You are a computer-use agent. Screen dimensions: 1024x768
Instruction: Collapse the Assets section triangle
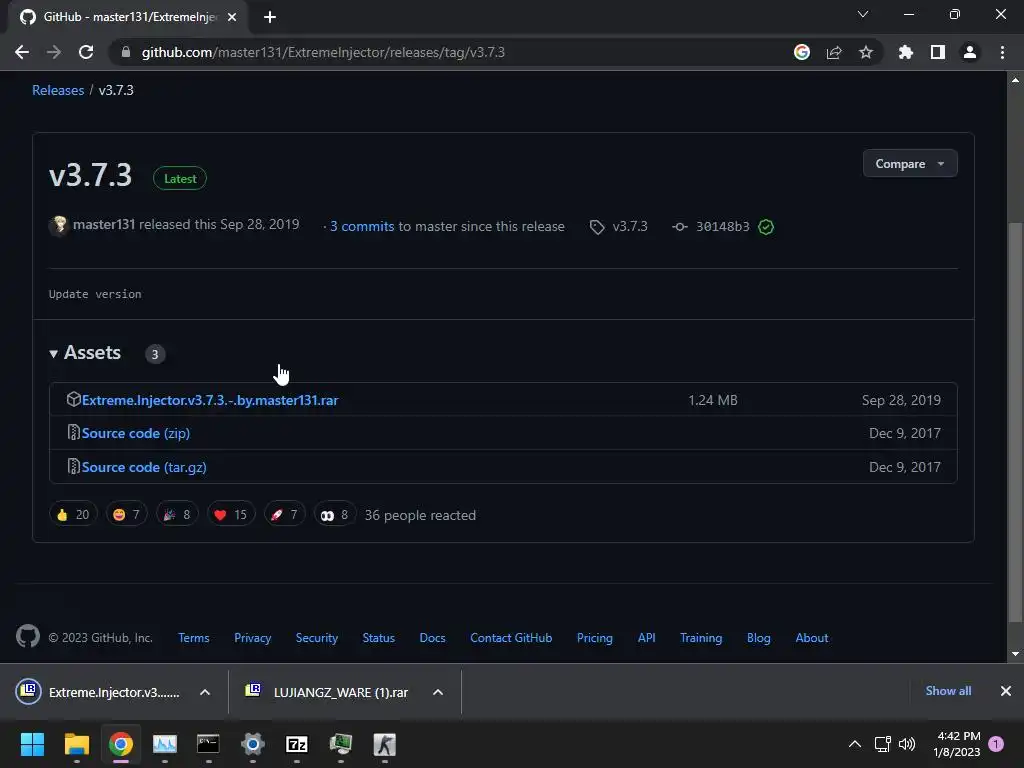(x=54, y=354)
